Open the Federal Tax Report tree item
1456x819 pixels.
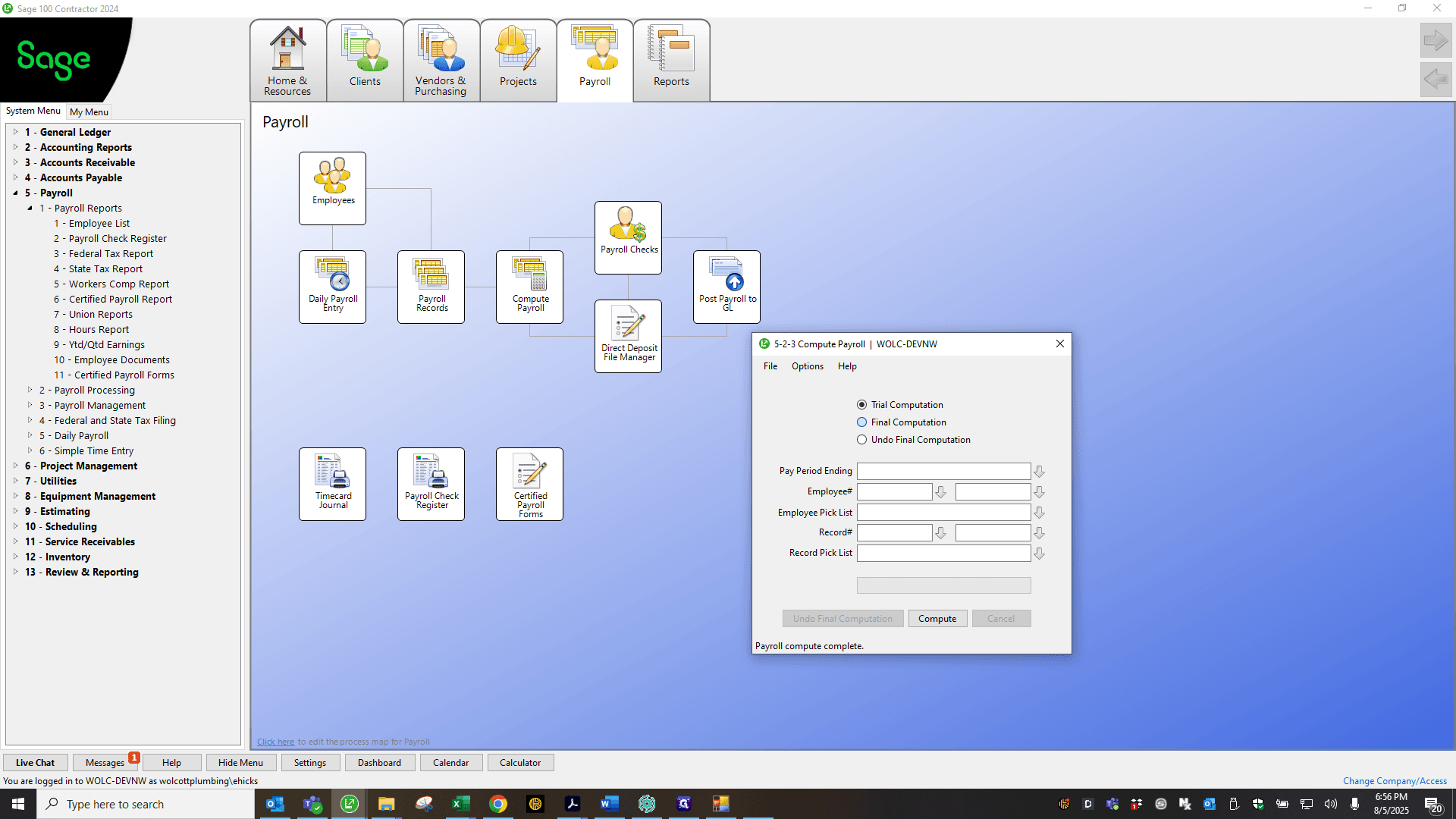[103, 253]
